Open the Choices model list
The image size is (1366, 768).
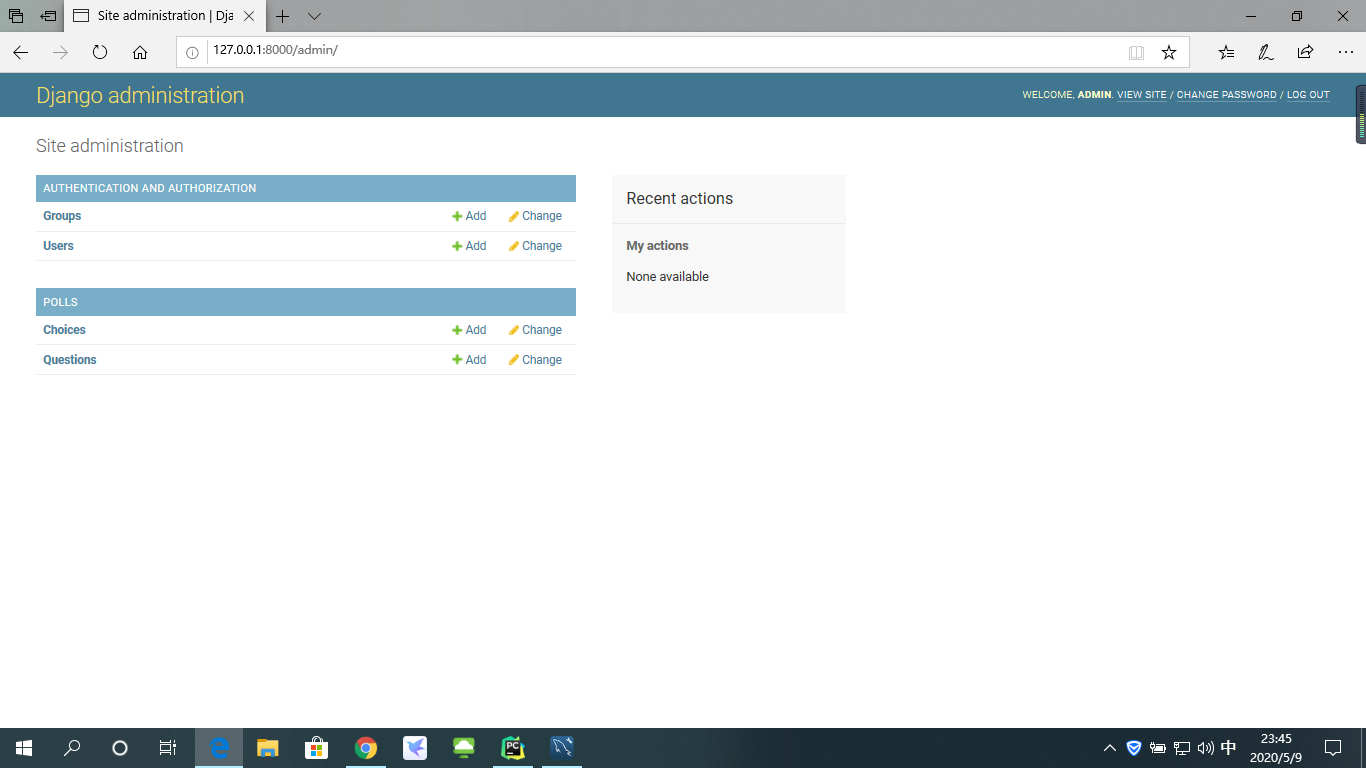click(64, 330)
